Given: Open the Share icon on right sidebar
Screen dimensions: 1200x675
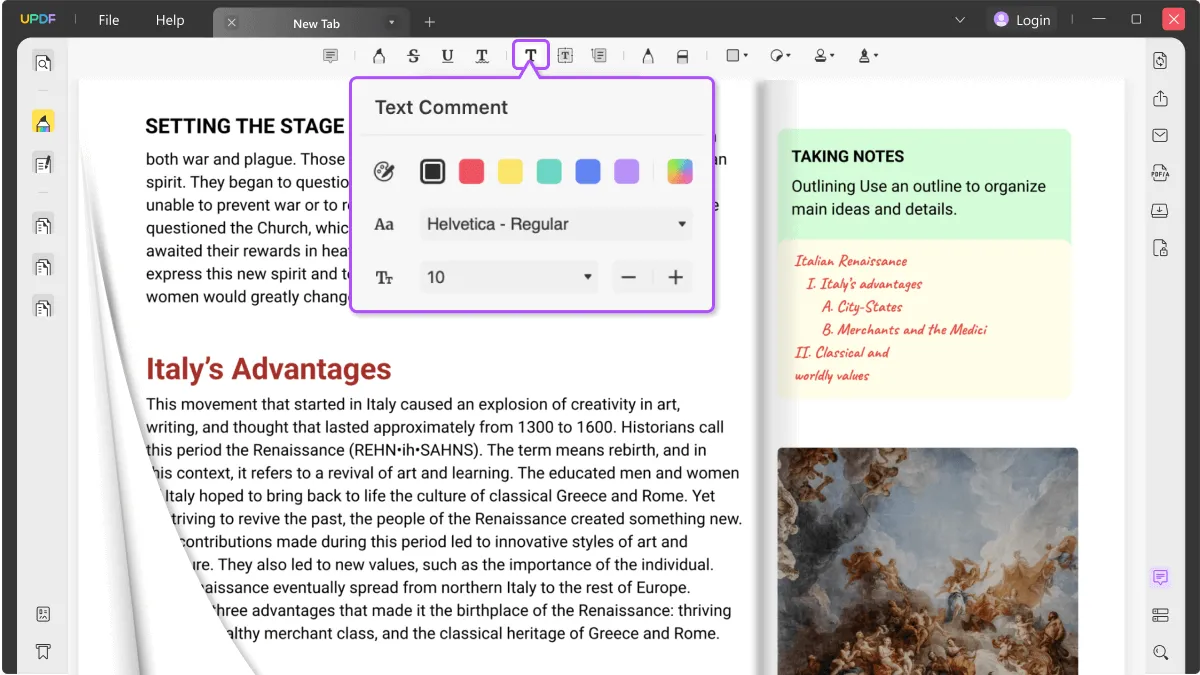Looking at the screenshot, I should point(1160,98).
